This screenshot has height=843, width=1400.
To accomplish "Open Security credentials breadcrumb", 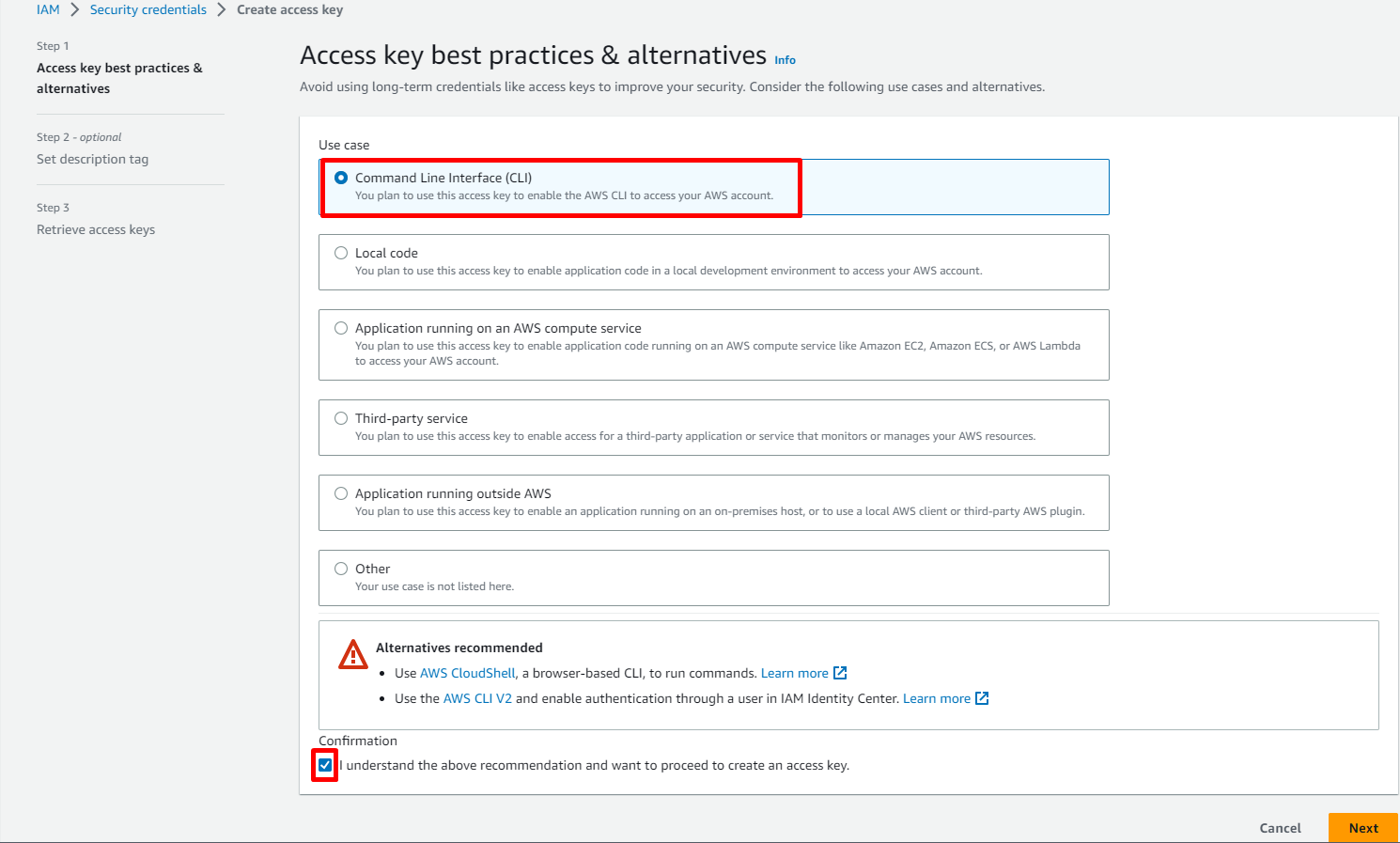I will coord(148,9).
